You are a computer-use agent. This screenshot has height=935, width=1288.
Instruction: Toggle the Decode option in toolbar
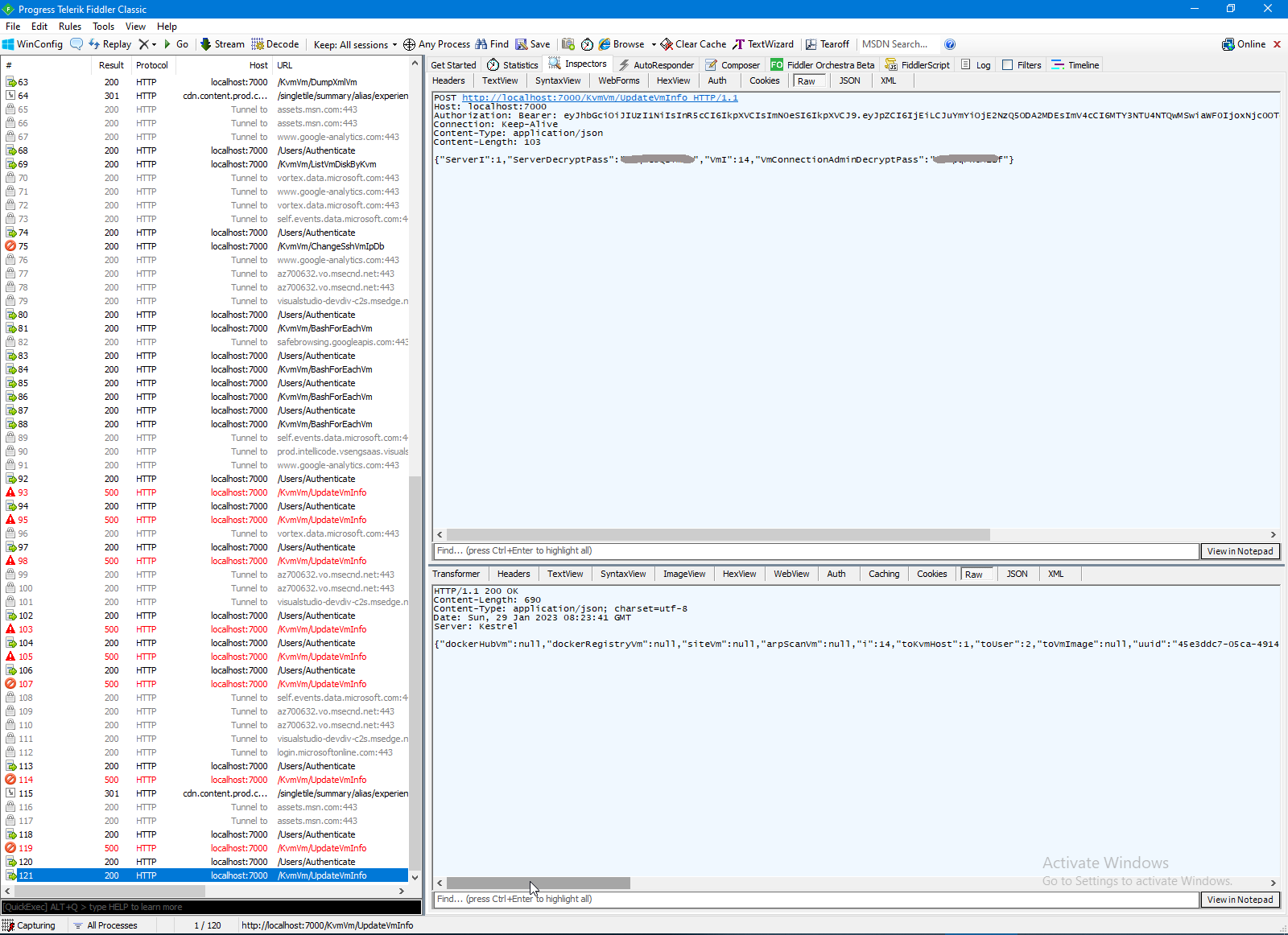point(275,44)
